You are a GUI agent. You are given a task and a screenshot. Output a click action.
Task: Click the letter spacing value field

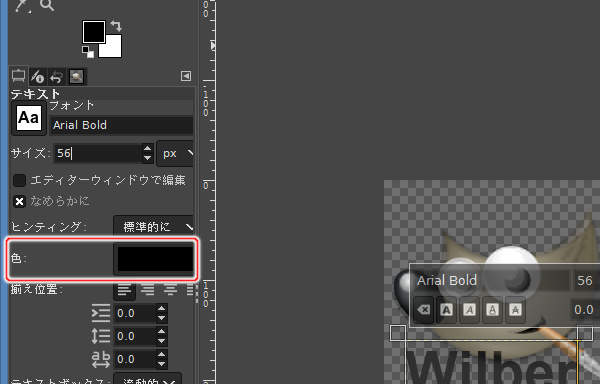(134, 359)
